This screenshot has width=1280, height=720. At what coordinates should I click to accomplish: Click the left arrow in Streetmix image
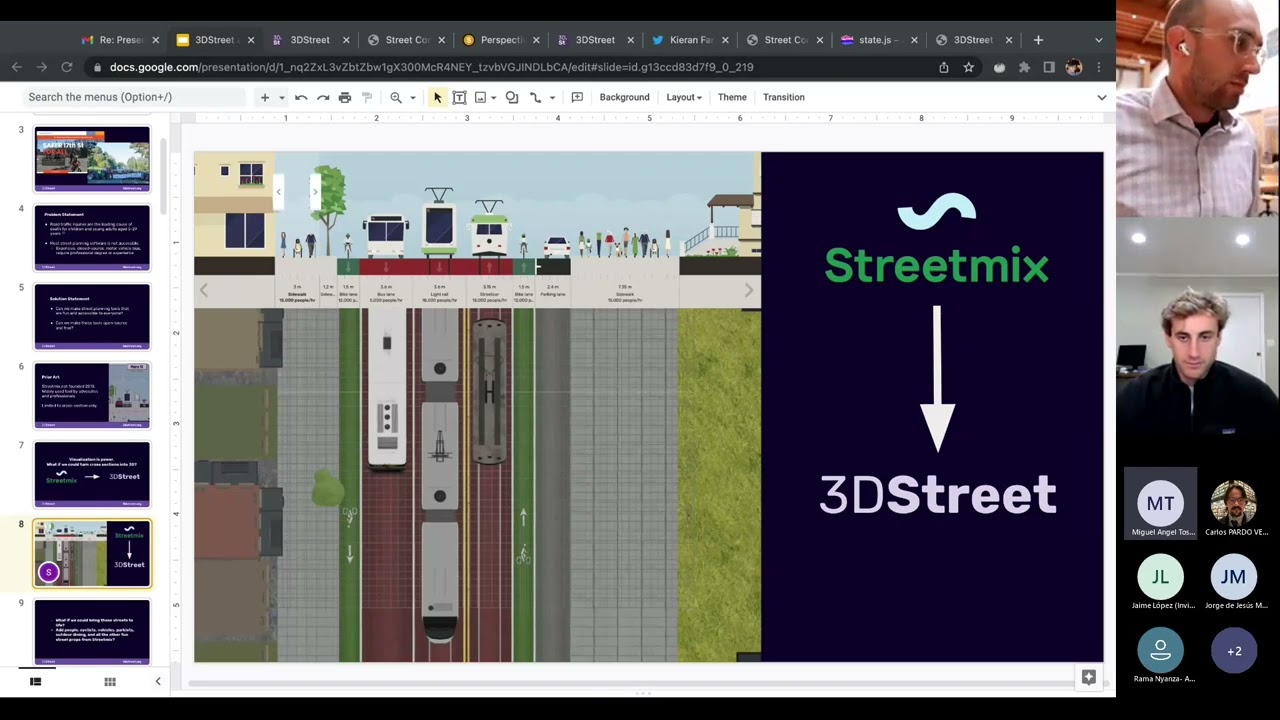[203, 290]
